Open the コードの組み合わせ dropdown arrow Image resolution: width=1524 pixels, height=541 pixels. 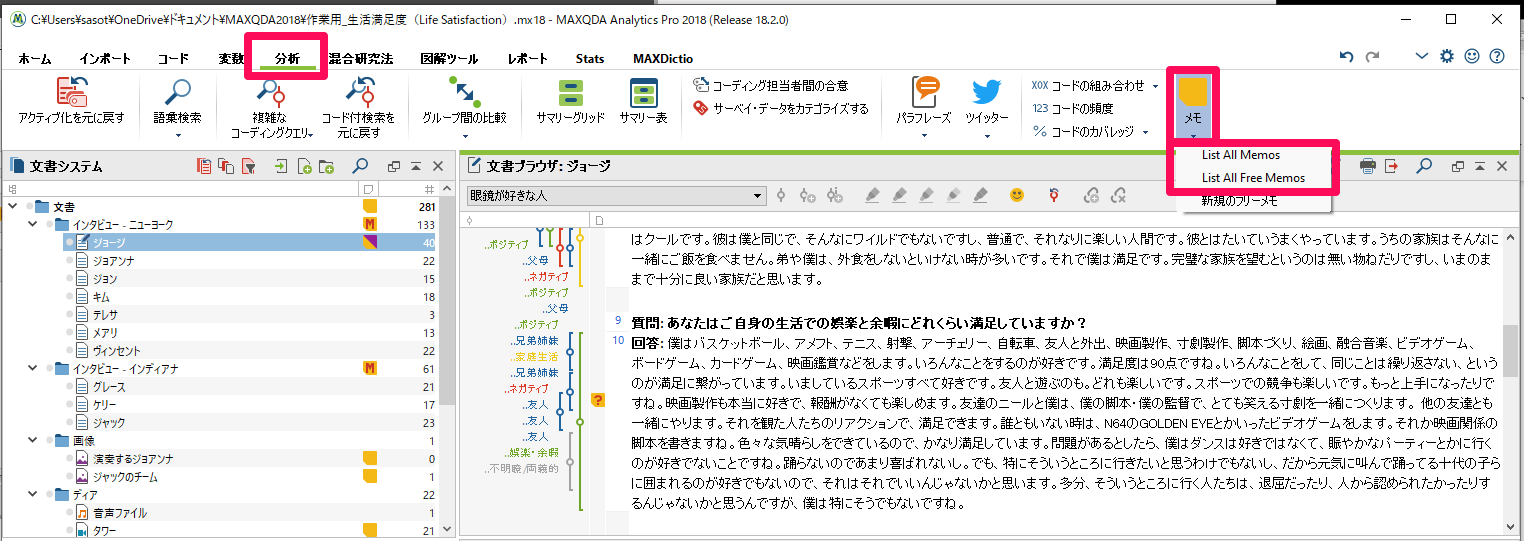click(1156, 86)
